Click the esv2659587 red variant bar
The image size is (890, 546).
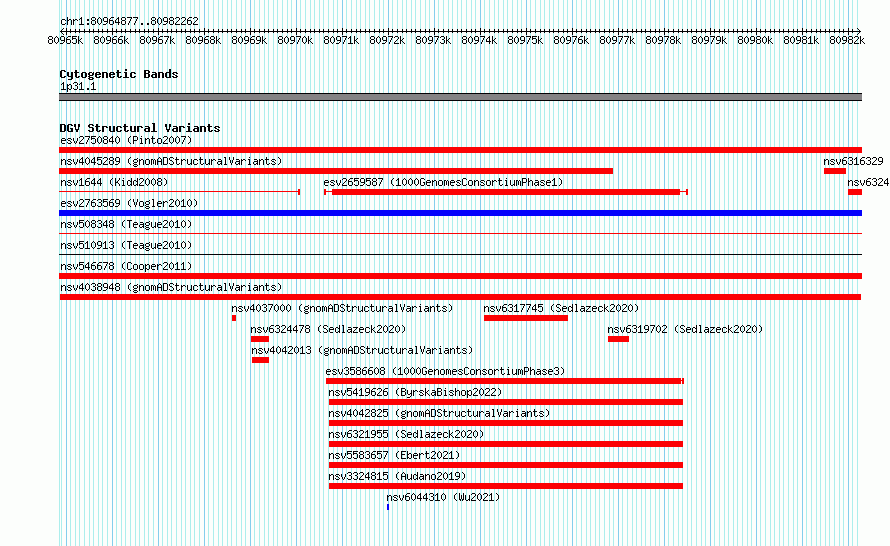point(506,192)
